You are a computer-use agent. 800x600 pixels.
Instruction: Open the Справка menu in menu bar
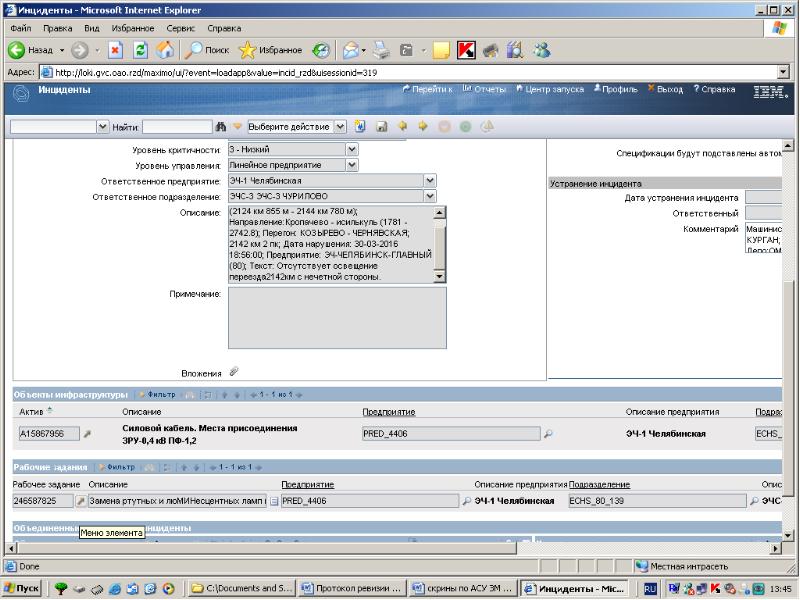click(x=224, y=28)
